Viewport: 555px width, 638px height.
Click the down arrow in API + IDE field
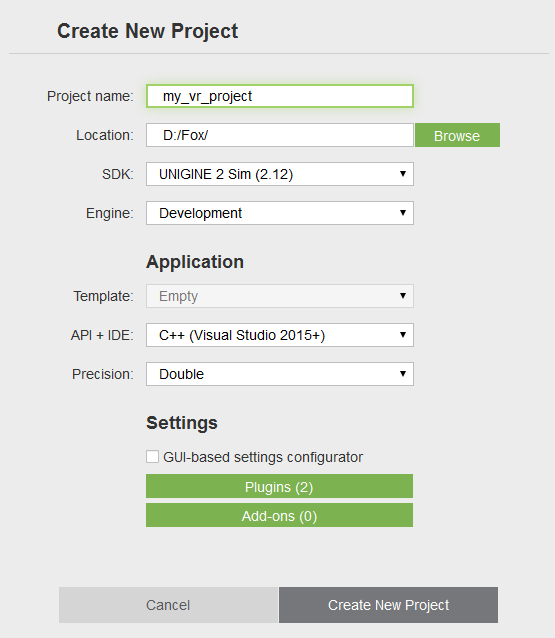(403, 335)
